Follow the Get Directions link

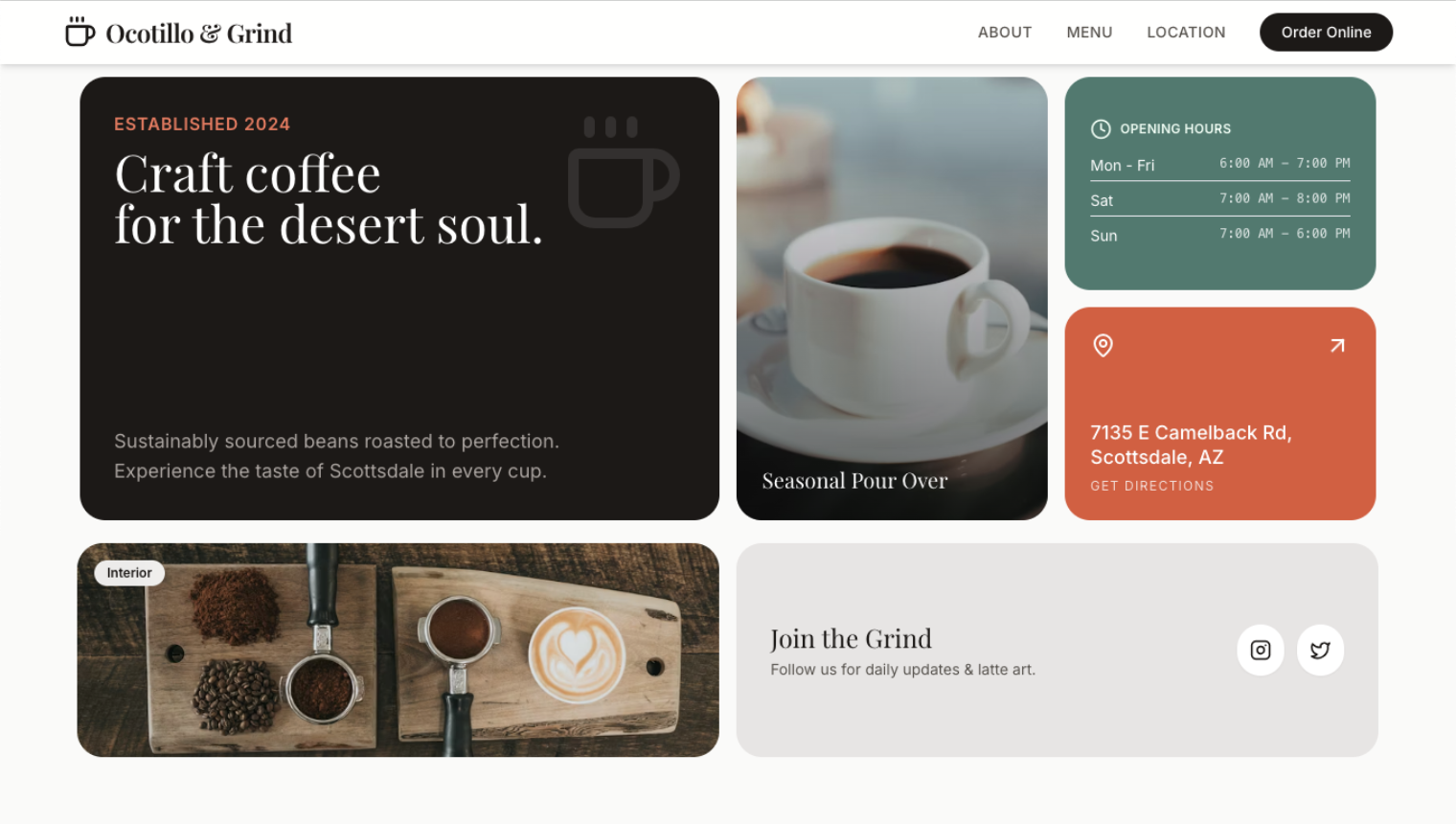click(1152, 486)
